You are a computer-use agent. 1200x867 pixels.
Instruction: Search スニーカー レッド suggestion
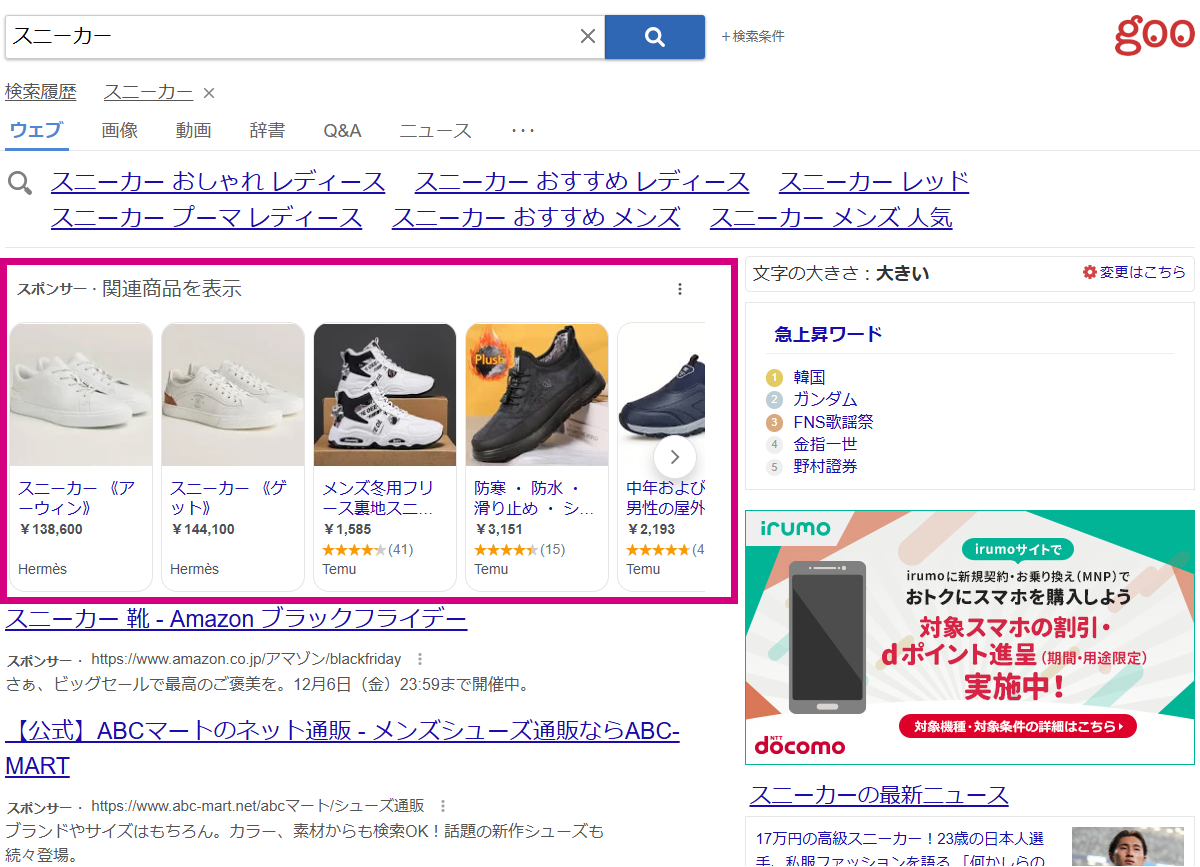click(x=874, y=182)
